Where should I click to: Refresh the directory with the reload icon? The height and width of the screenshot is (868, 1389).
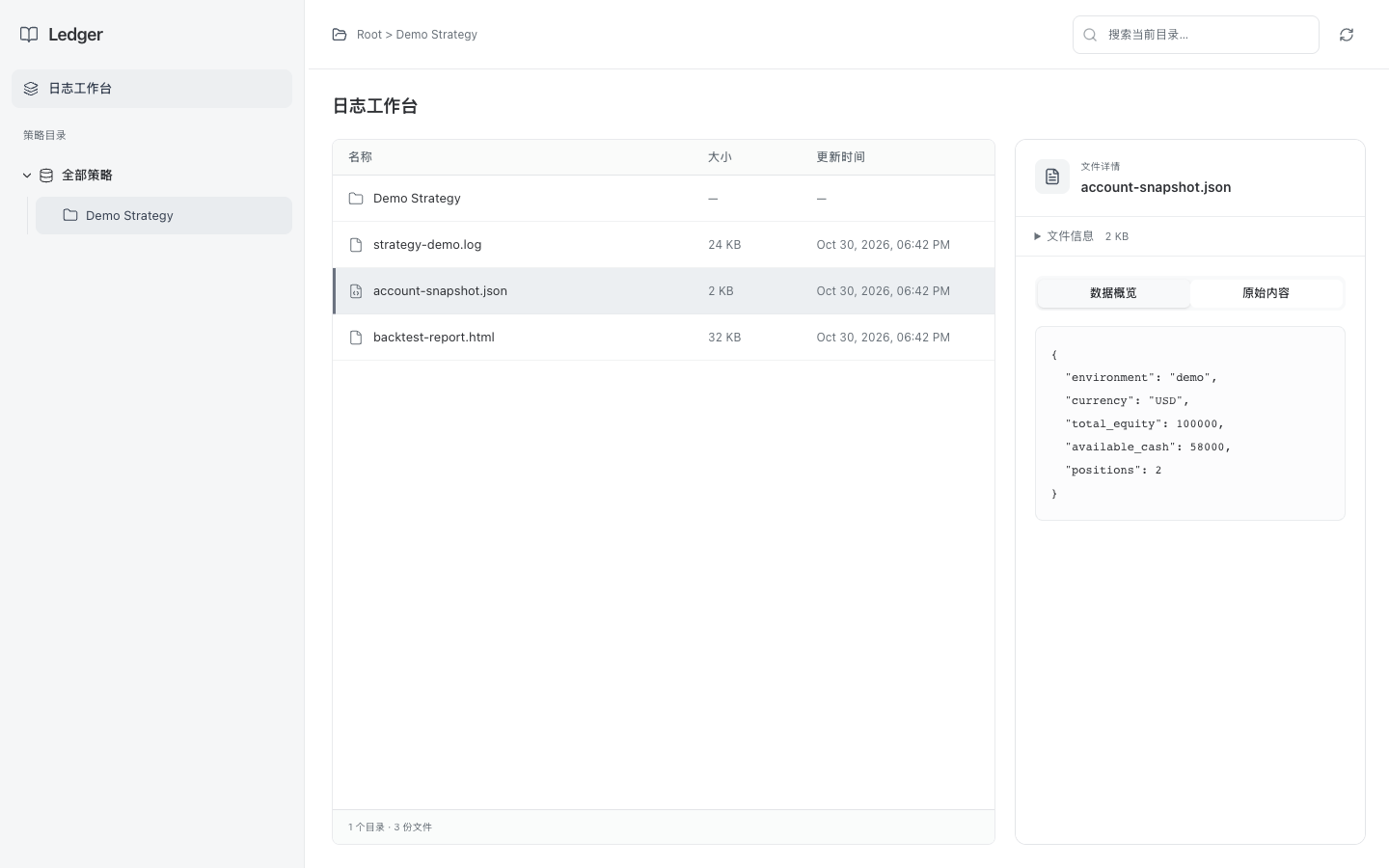[1347, 35]
